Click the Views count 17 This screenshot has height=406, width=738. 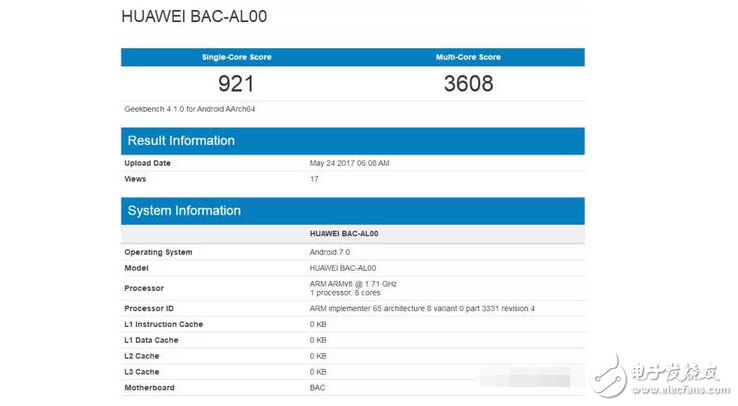pos(315,179)
